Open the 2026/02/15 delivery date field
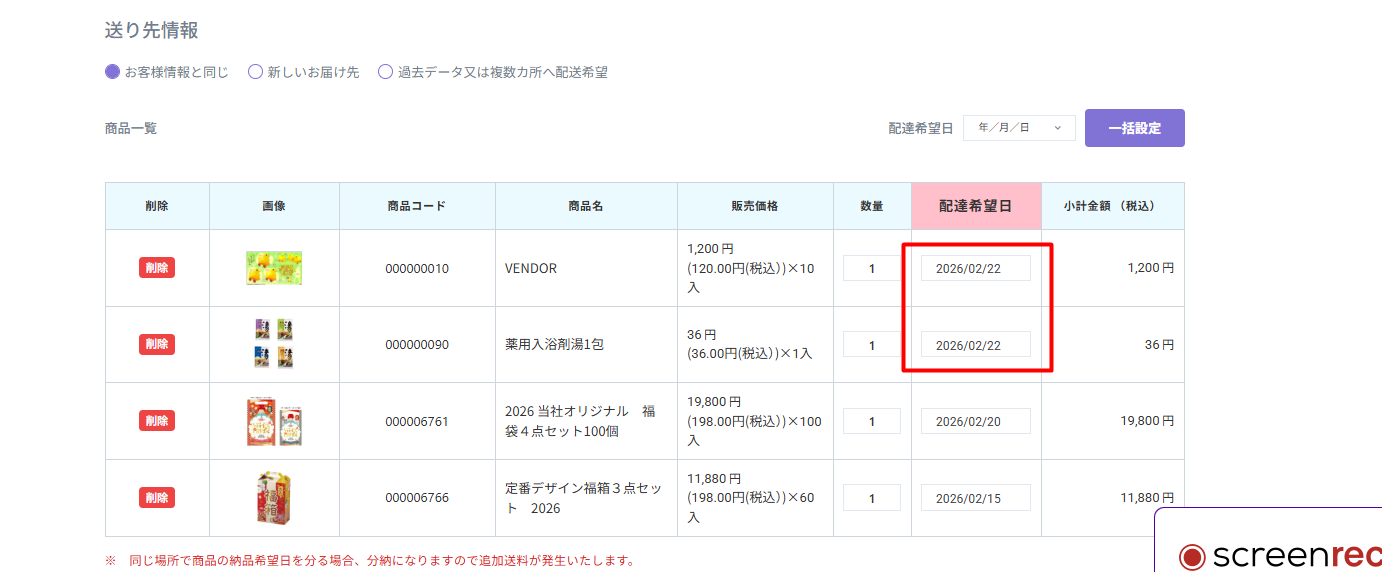This screenshot has height=572, width=1382. click(975, 498)
